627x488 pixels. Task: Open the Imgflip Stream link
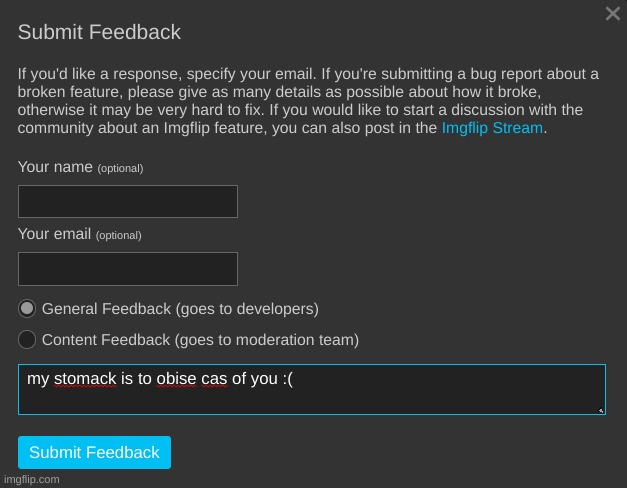[492, 128]
